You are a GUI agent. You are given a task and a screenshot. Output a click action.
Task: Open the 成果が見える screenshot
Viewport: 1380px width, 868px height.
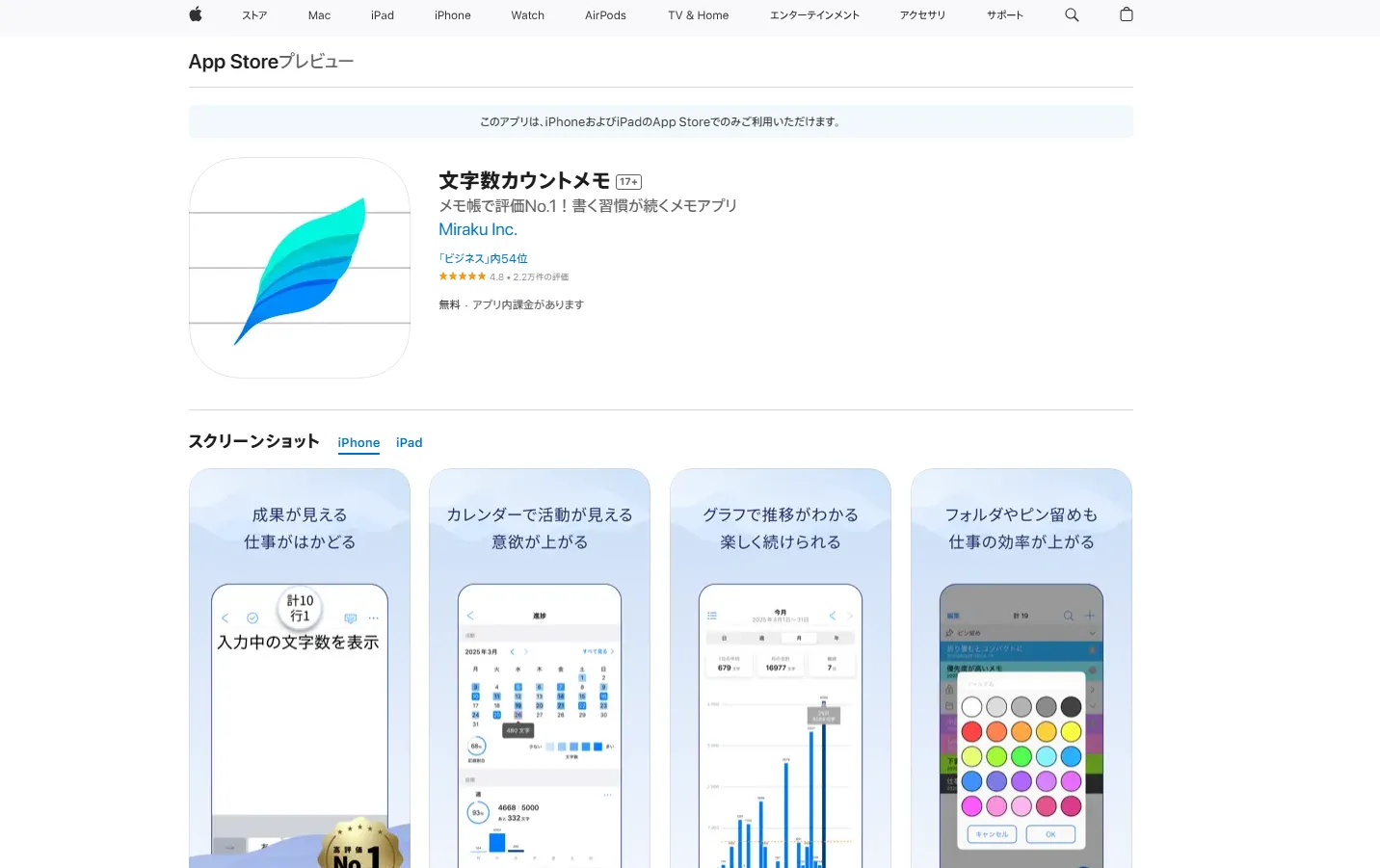[x=300, y=669]
